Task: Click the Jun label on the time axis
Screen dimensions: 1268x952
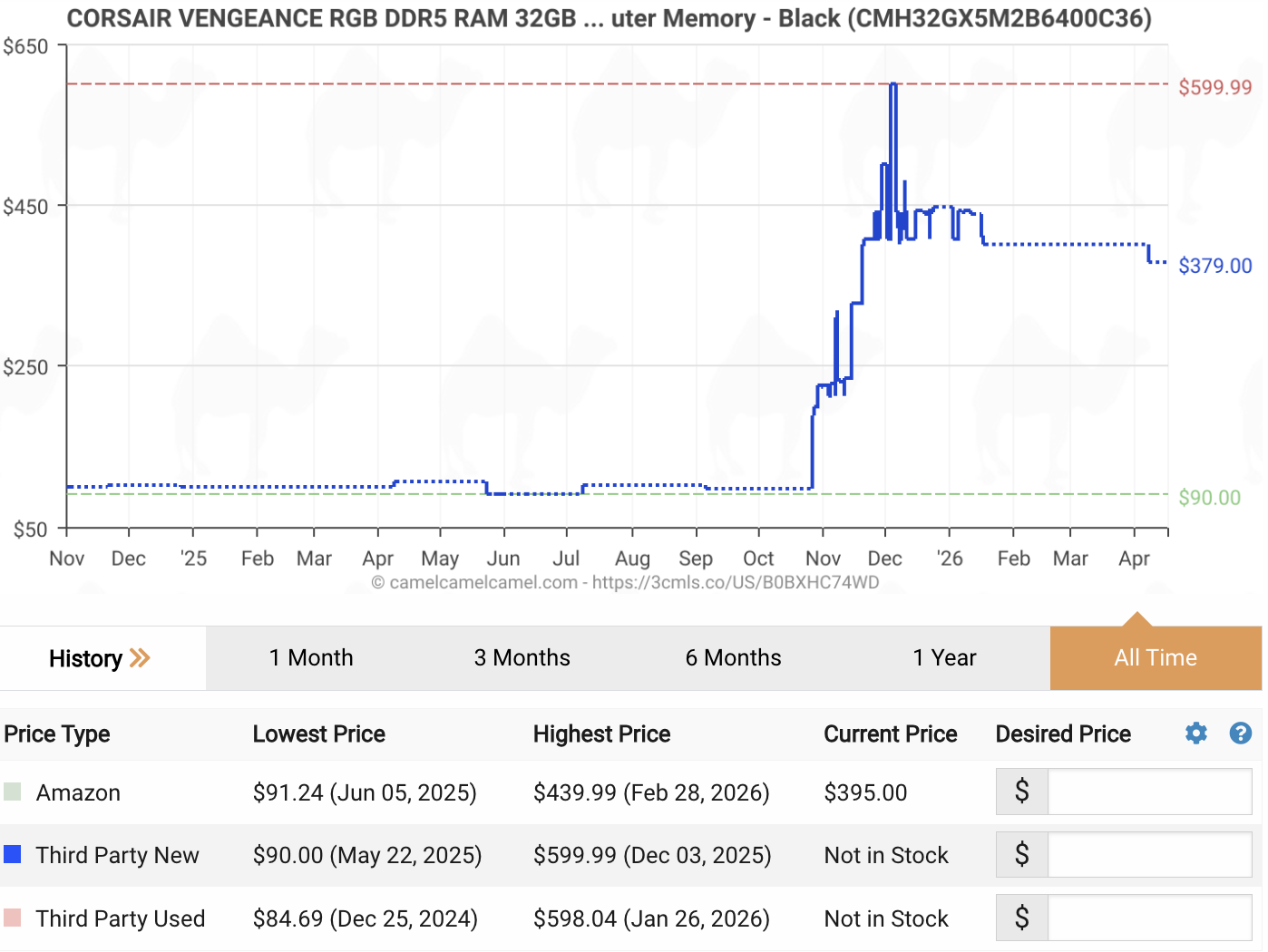Action: [503, 558]
